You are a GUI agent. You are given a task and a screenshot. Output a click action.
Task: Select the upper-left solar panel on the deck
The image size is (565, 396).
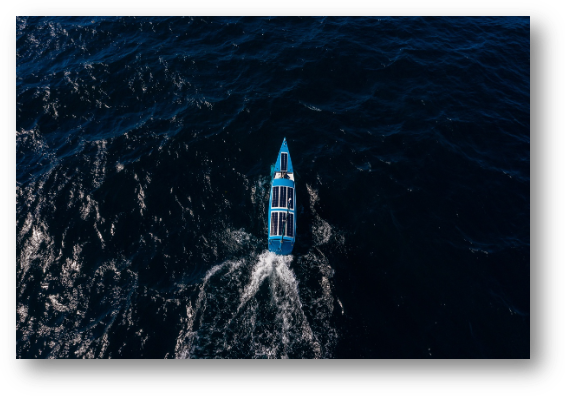[275, 197]
